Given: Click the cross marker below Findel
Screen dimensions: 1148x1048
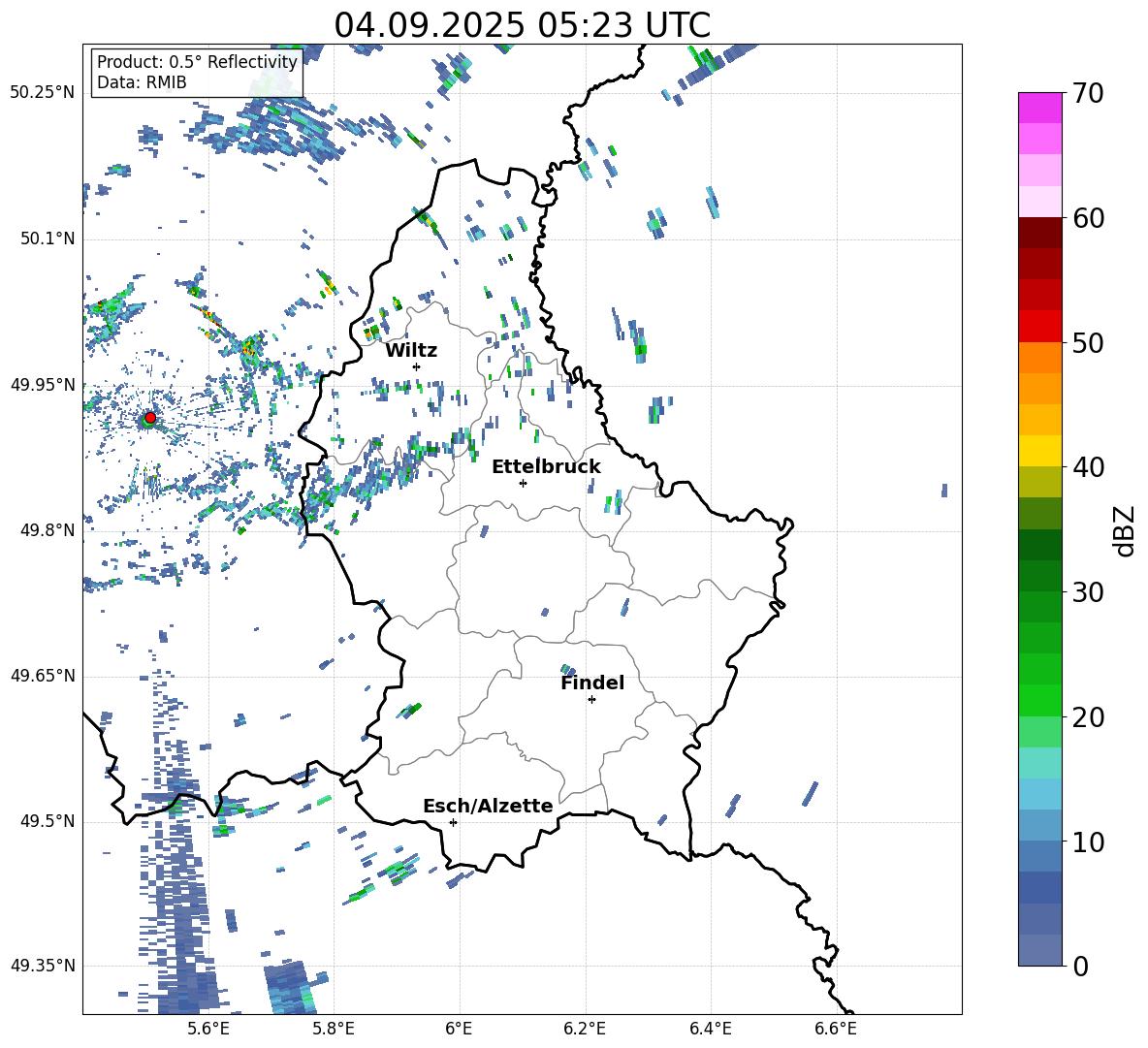Looking at the screenshot, I should (x=591, y=700).
